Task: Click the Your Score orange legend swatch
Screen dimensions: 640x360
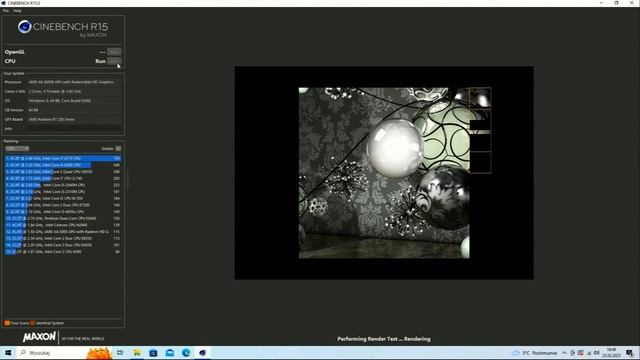Action: pyautogui.click(x=7, y=323)
